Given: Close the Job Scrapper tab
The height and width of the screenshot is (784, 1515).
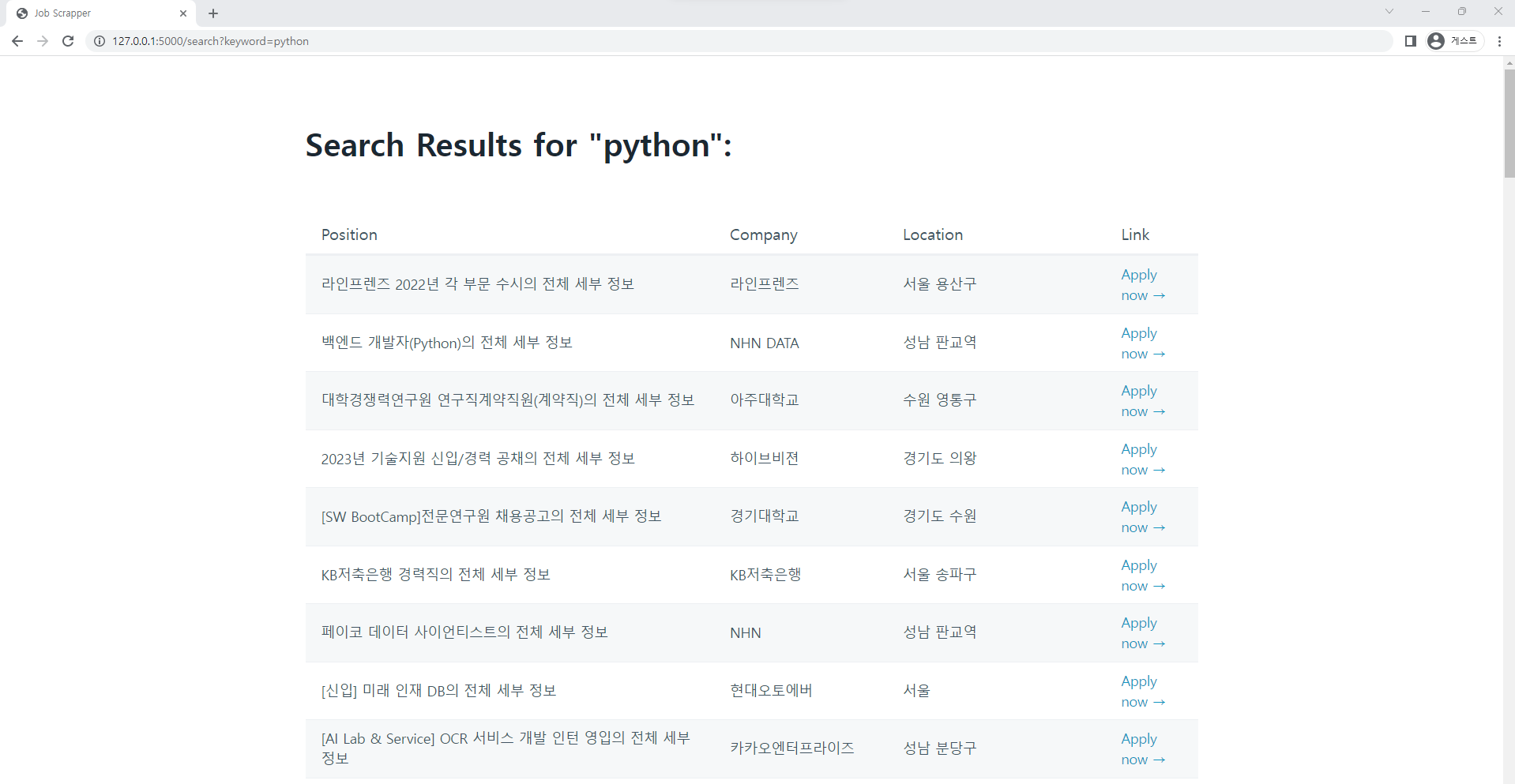Looking at the screenshot, I should tap(183, 13).
